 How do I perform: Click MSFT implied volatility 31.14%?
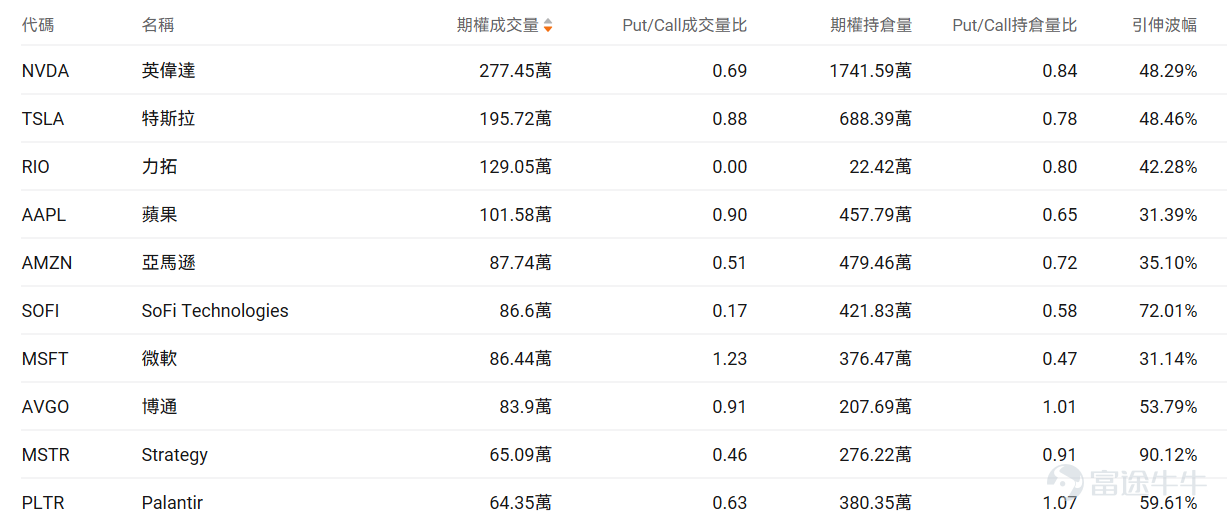click(x=1168, y=359)
